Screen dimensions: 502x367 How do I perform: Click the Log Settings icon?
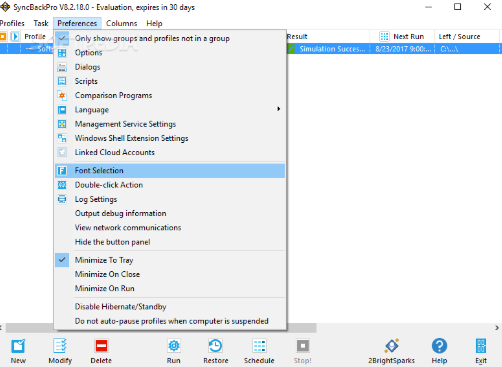tap(62, 199)
